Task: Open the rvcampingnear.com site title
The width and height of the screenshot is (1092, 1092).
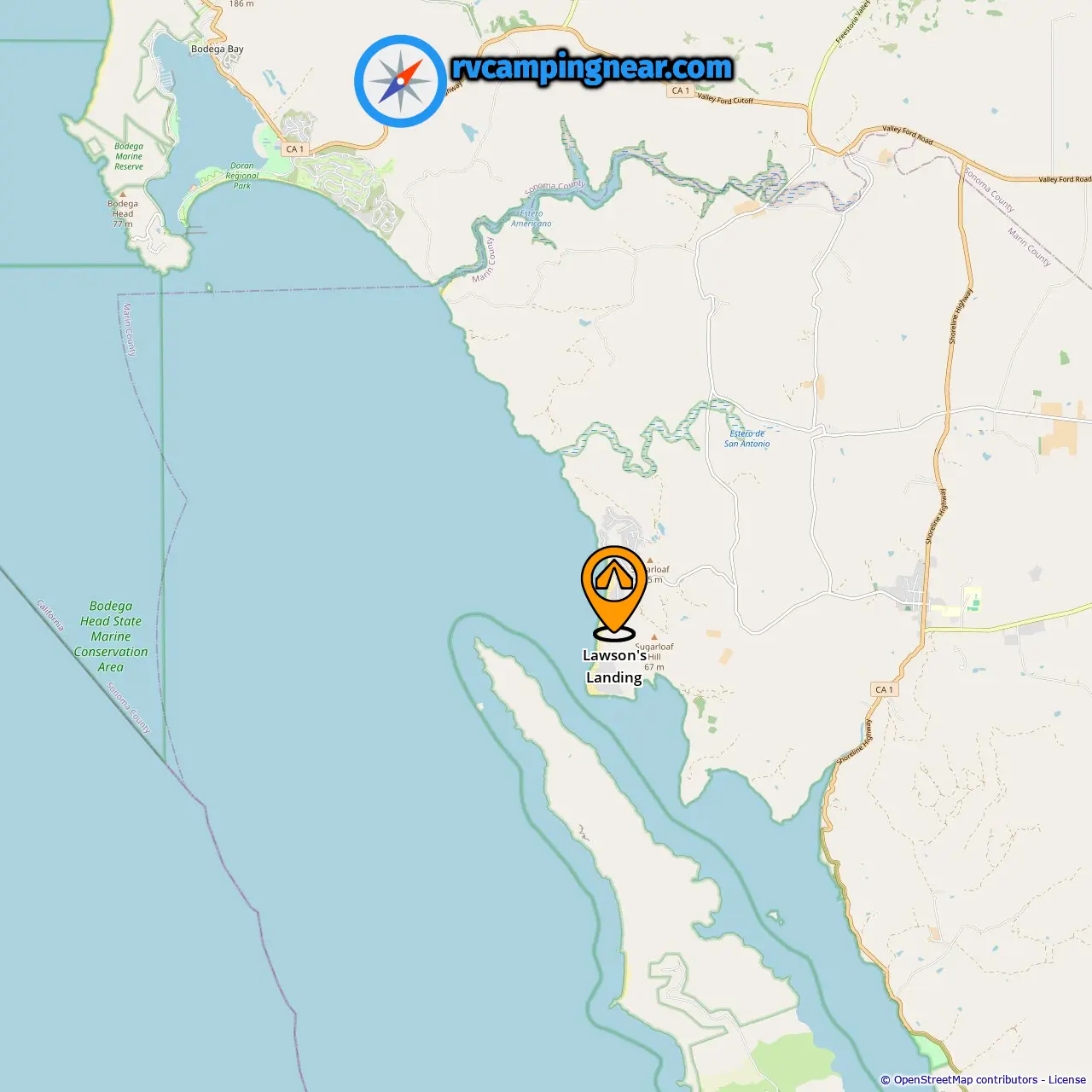Action: (x=592, y=67)
